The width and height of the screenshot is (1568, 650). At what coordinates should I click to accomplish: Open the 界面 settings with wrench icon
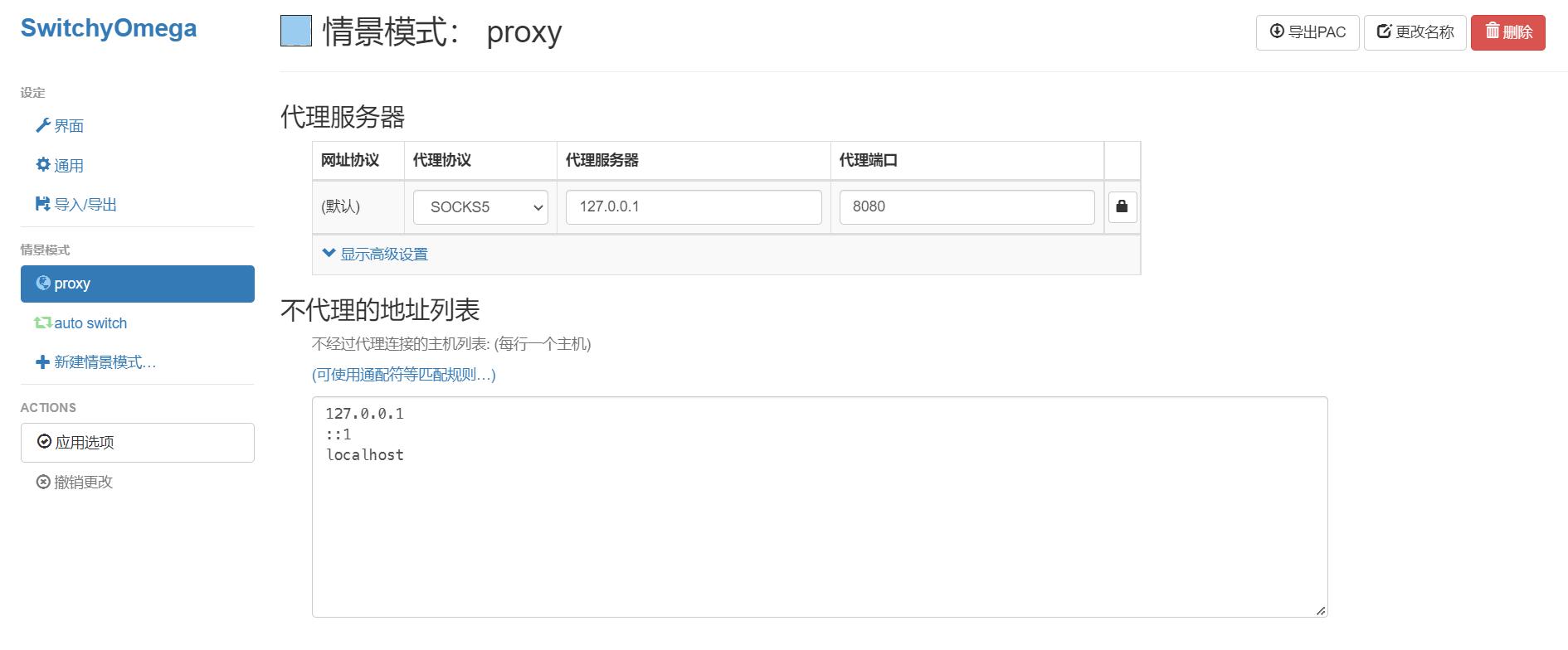tap(60, 126)
